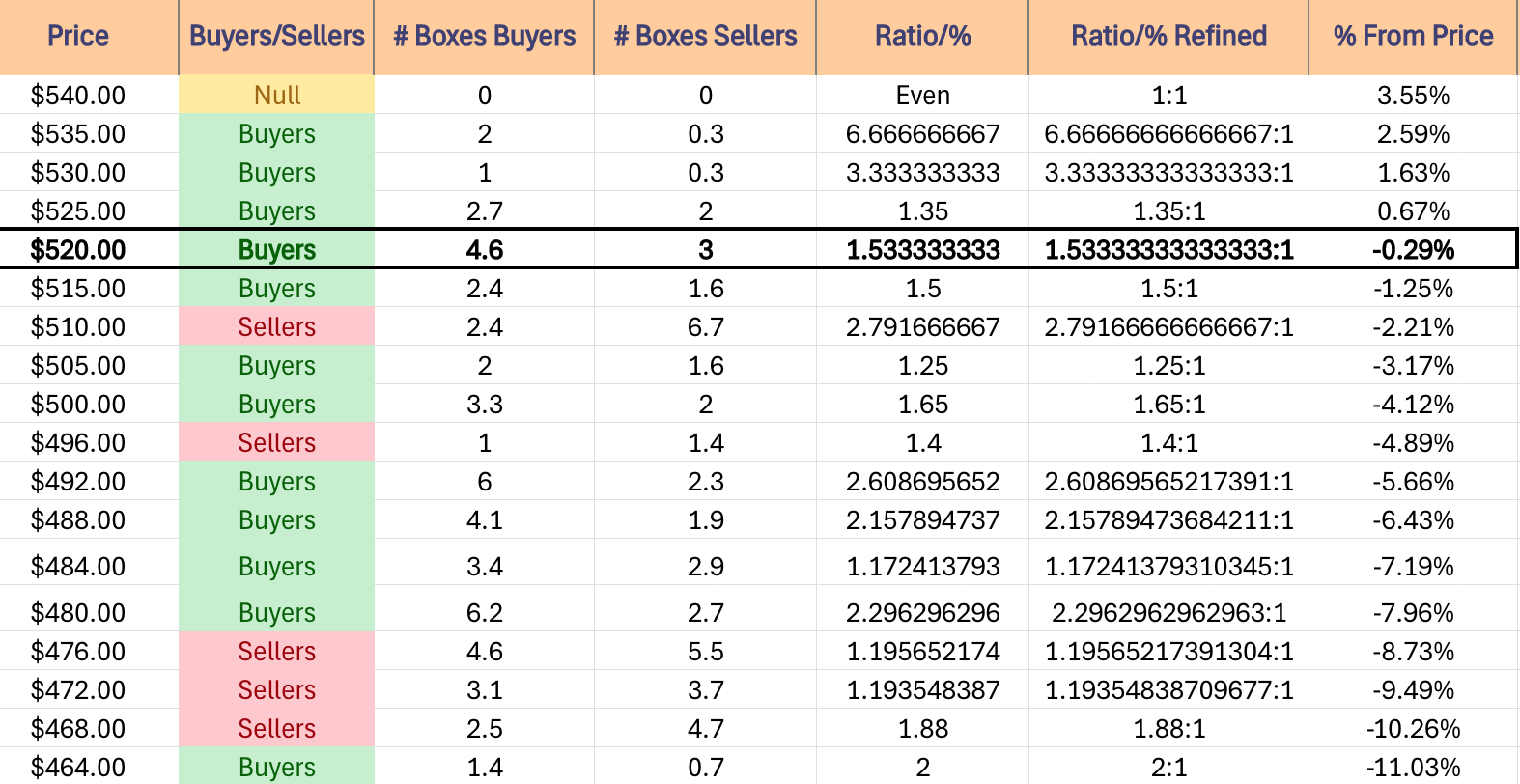Click the red Sellers cell at $510.00

(x=276, y=326)
